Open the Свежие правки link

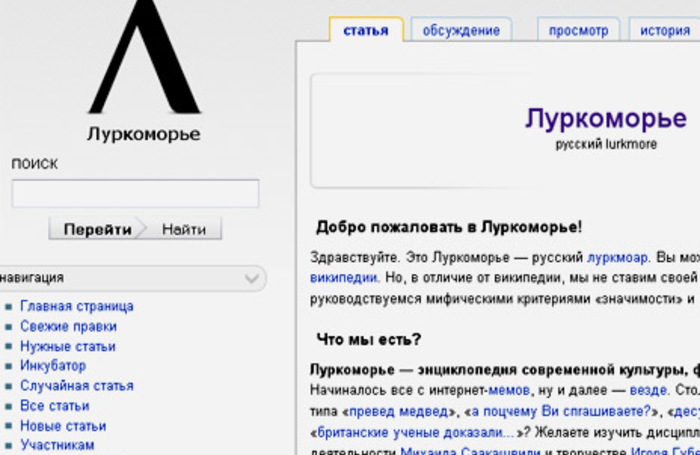68,326
